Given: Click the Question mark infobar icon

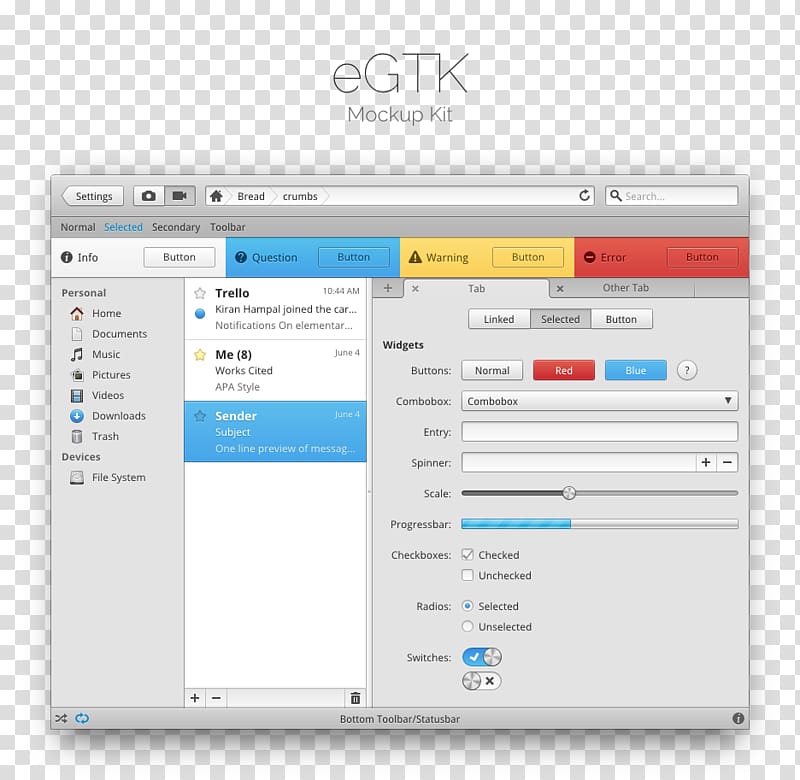Looking at the screenshot, I should (x=241, y=257).
